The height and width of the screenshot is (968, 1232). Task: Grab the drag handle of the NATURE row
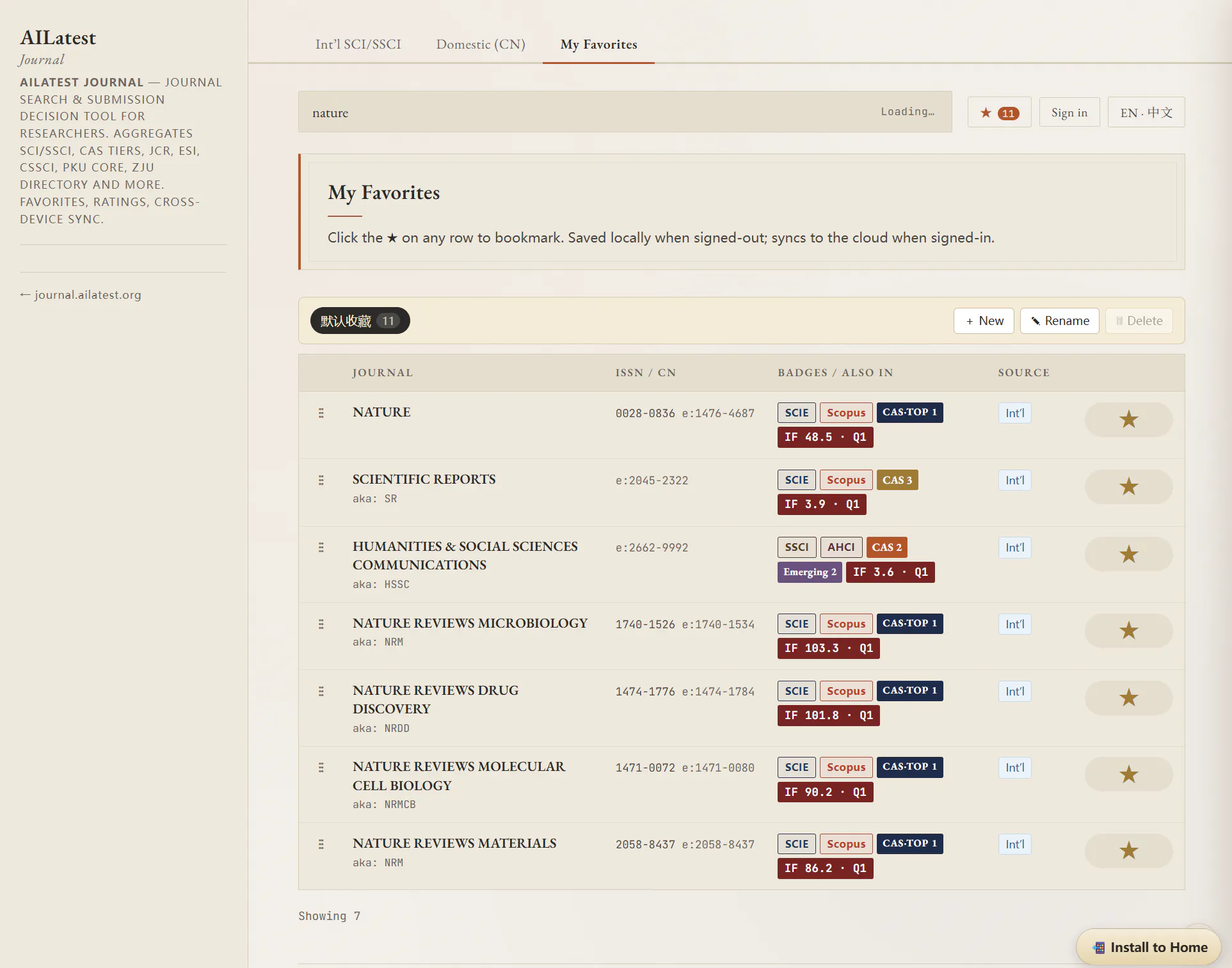pyautogui.click(x=321, y=413)
